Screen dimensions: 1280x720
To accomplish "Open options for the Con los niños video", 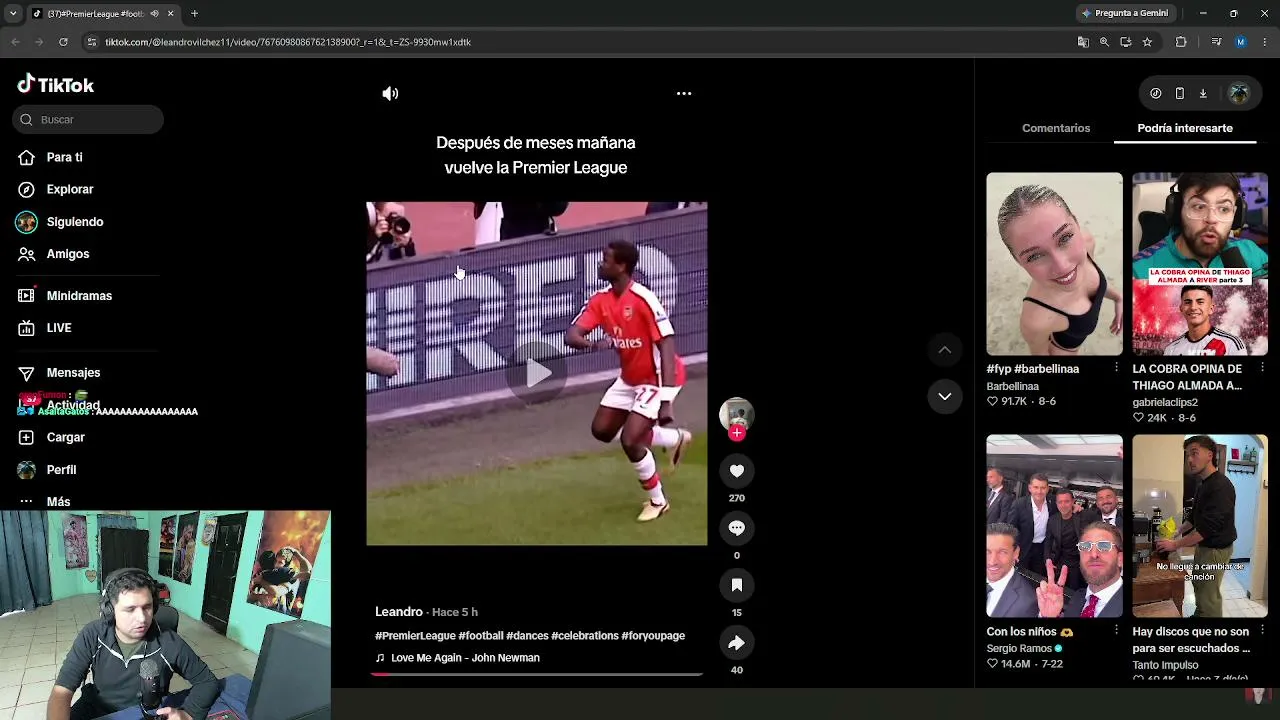I will 1116,631.
